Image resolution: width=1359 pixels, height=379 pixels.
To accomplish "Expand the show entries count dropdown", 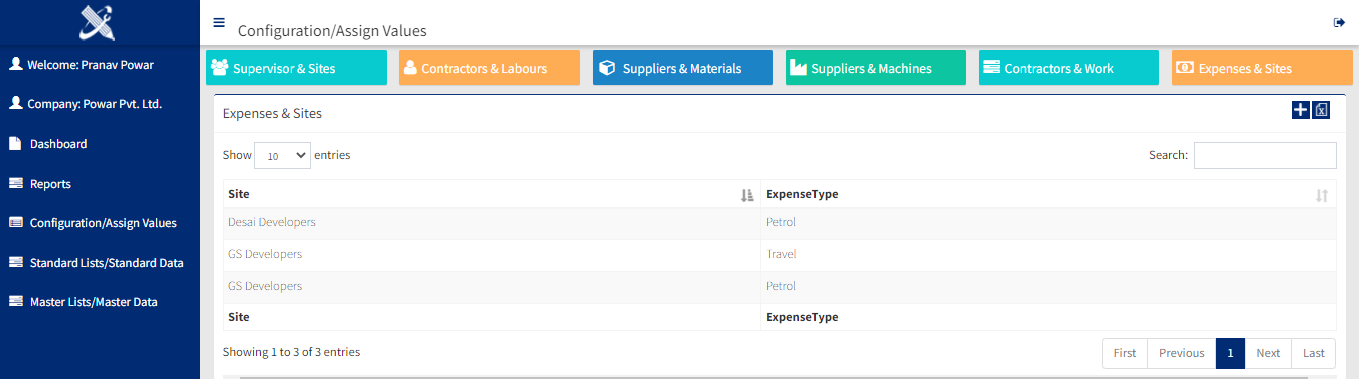I will click(282, 156).
